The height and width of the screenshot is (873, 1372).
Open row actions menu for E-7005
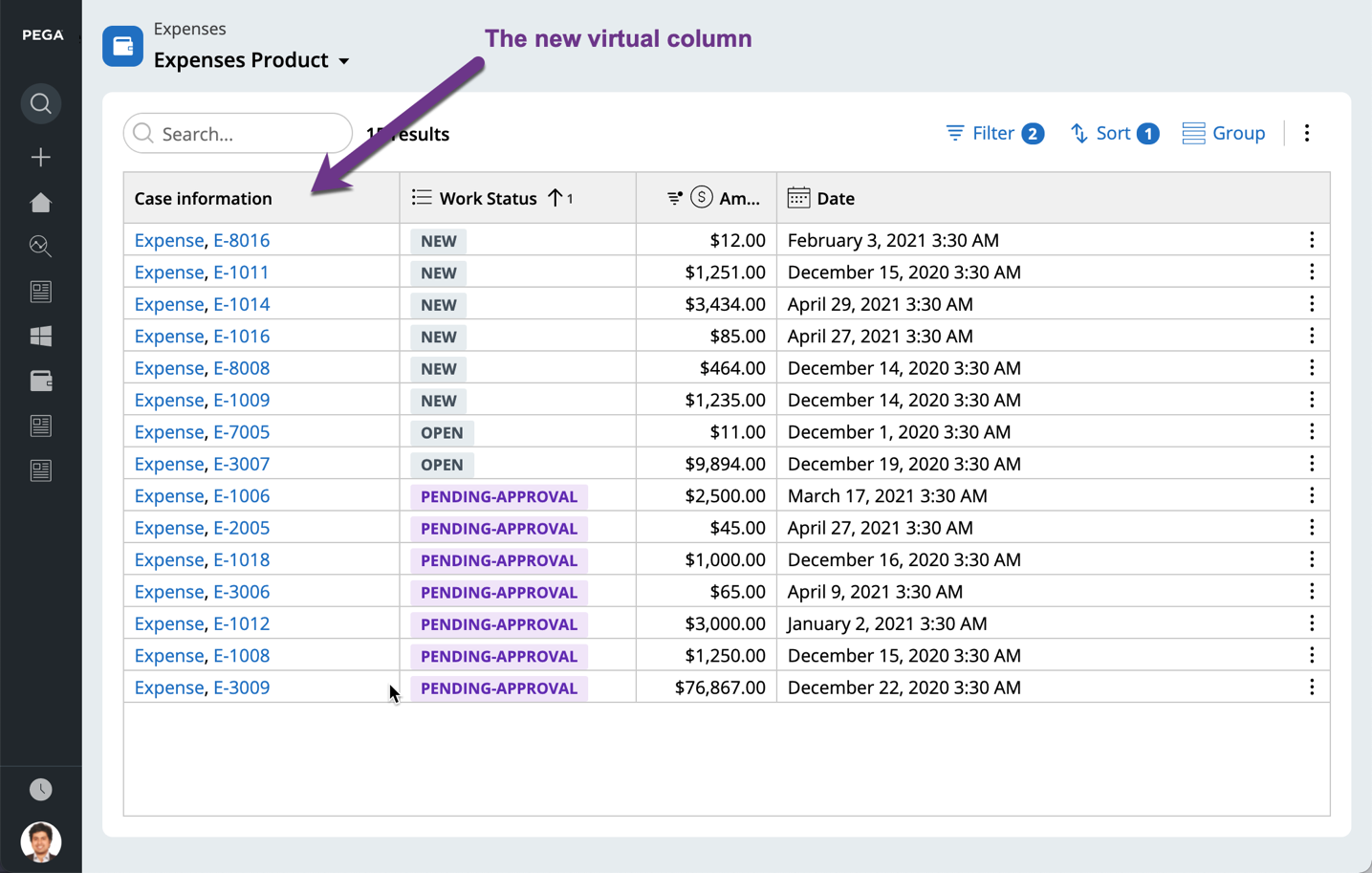1312,432
